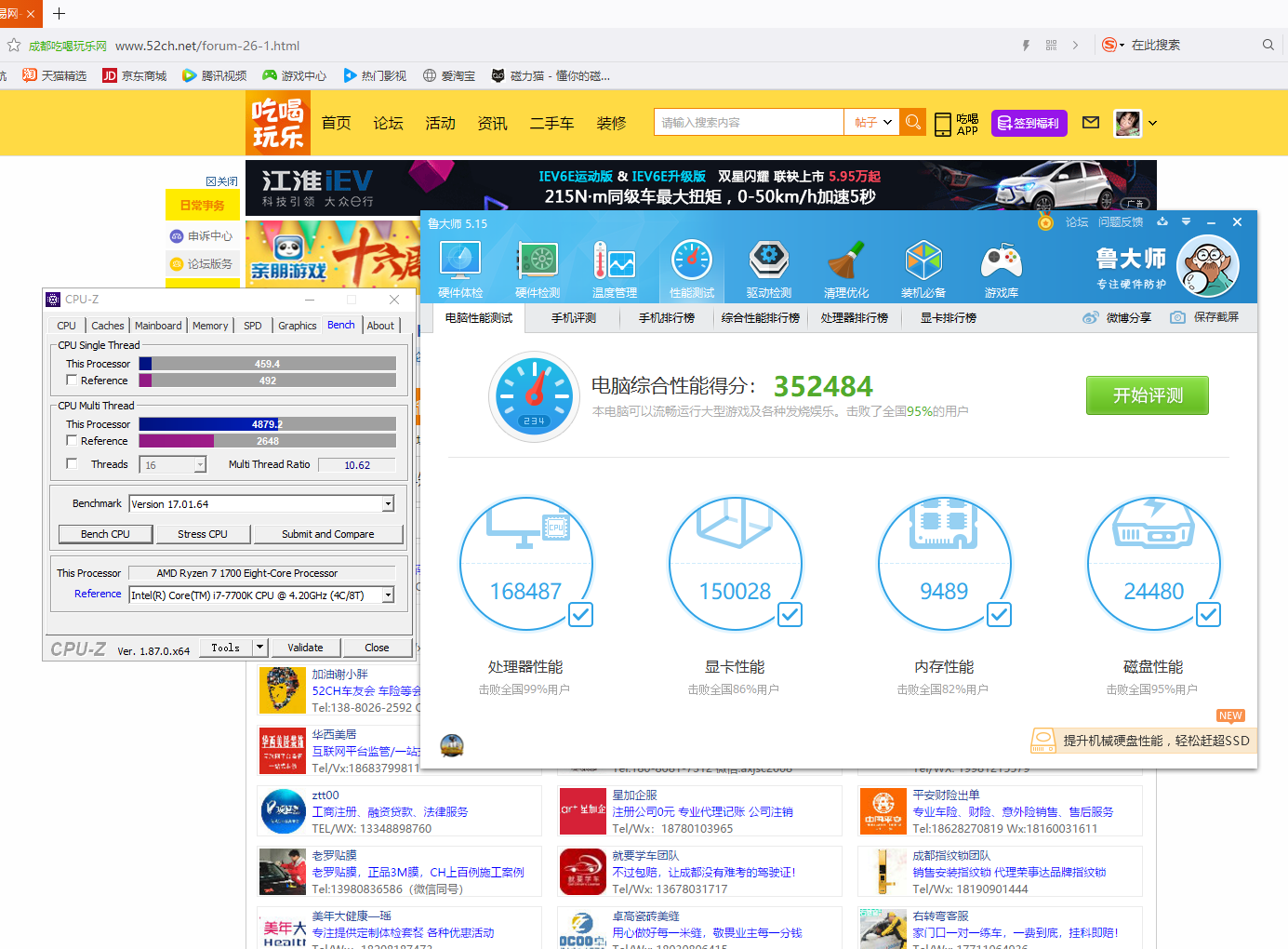Enable the Threads checkbox in CPU-Z
The width and height of the screenshot is (1288, 949).
(72, 464)
